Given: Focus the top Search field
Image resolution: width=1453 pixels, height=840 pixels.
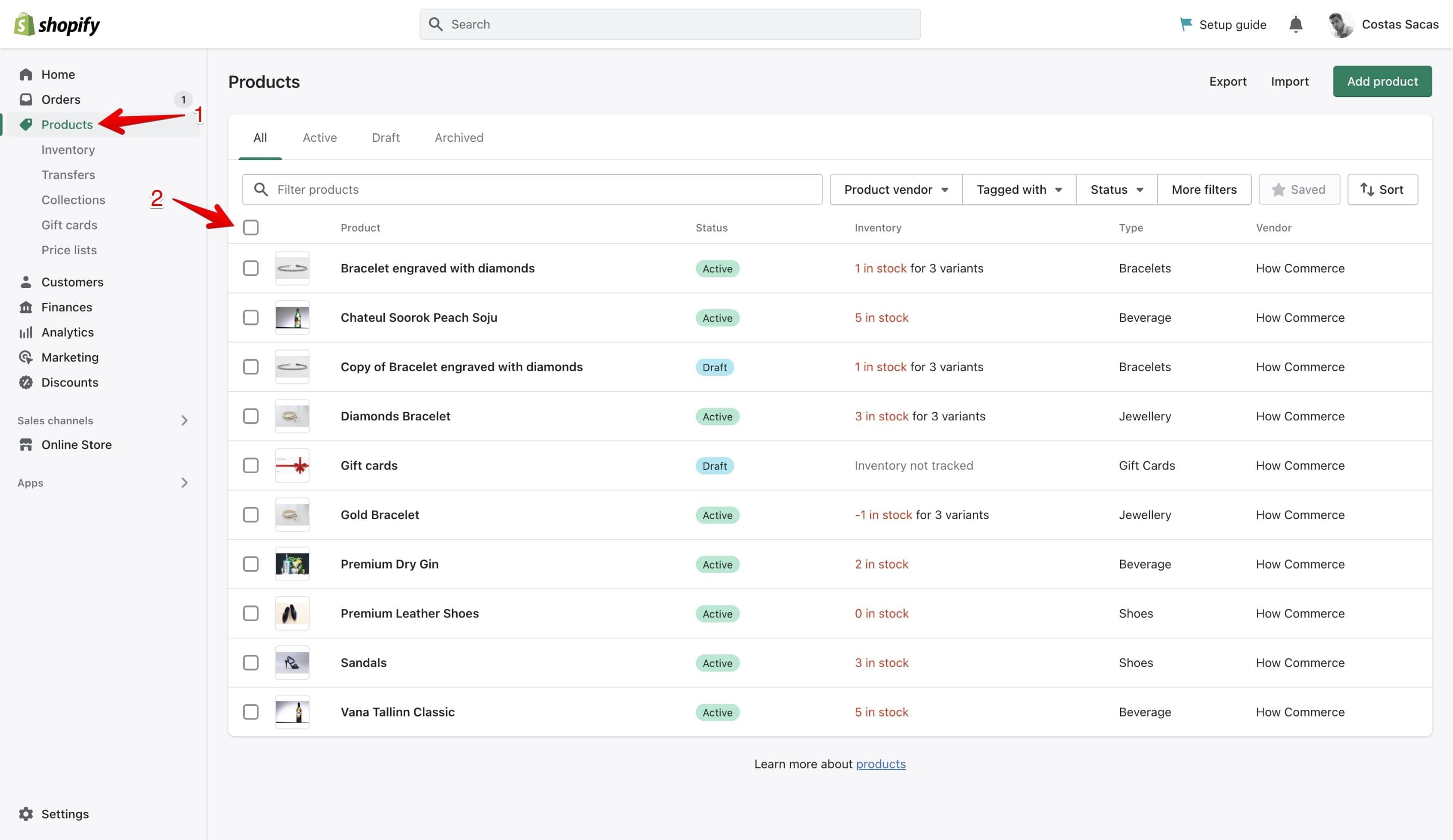Looking at the screenshot, I should tap(670, 24).
